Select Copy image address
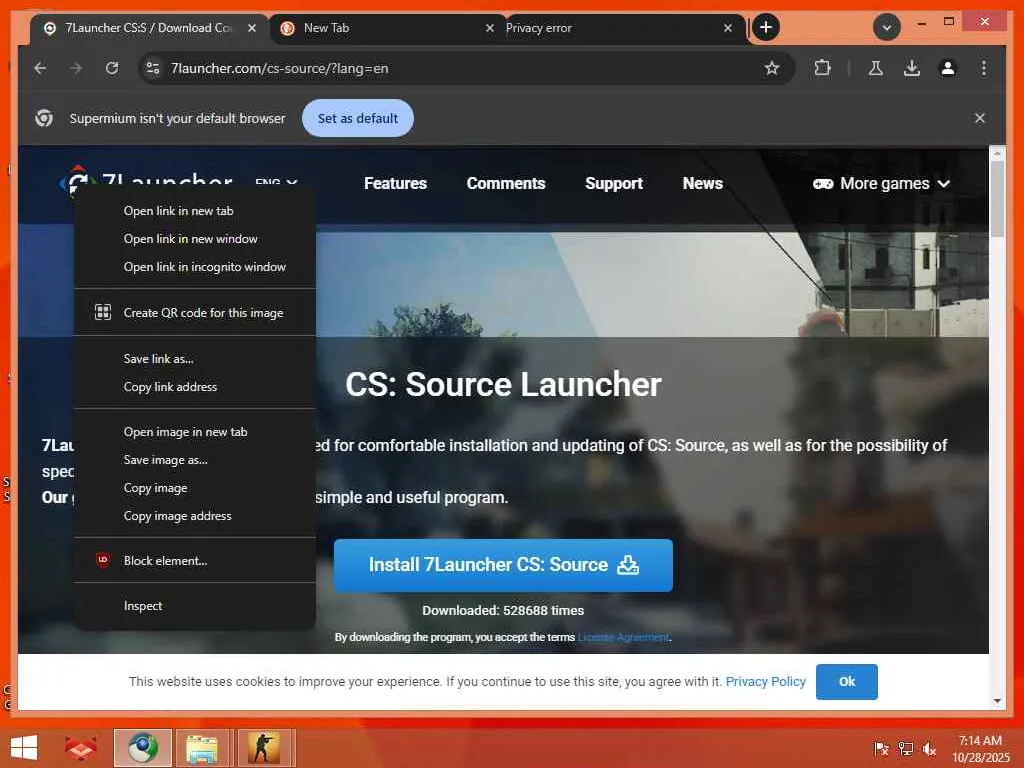The image size is (1024, 768). point(195,516)
